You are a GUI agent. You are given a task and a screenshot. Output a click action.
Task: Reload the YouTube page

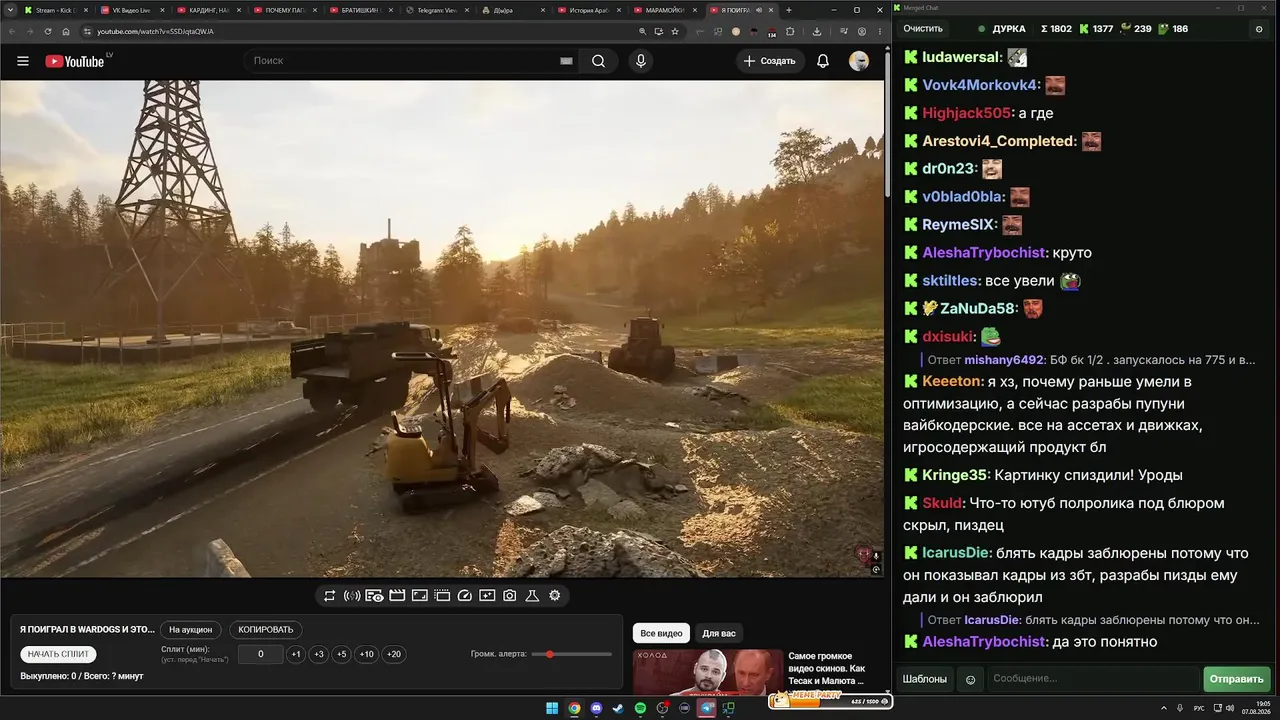(x=48, y=31)
